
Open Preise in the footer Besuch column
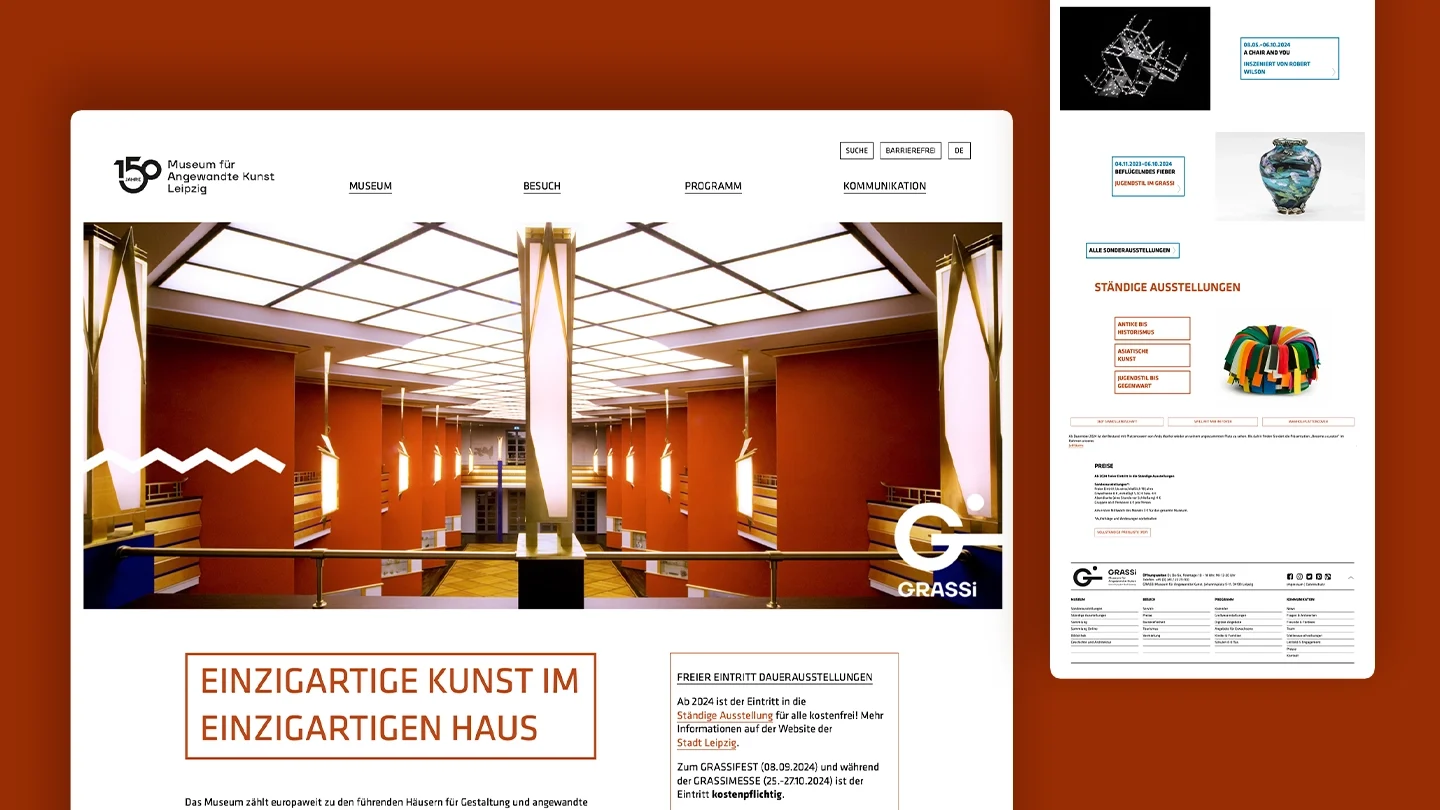1147,615
